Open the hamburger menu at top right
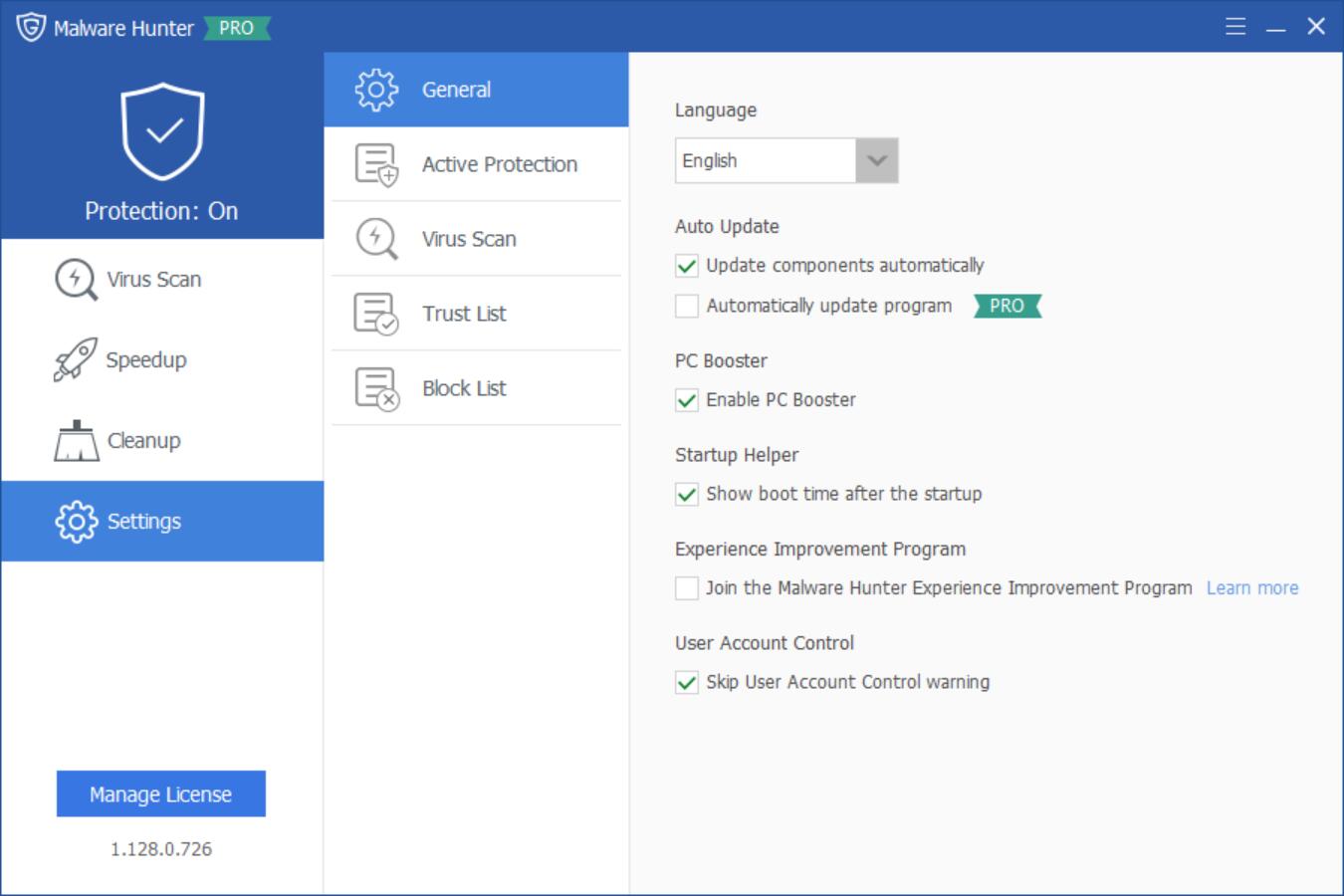1344x896 pixels. coord(1233,27)
